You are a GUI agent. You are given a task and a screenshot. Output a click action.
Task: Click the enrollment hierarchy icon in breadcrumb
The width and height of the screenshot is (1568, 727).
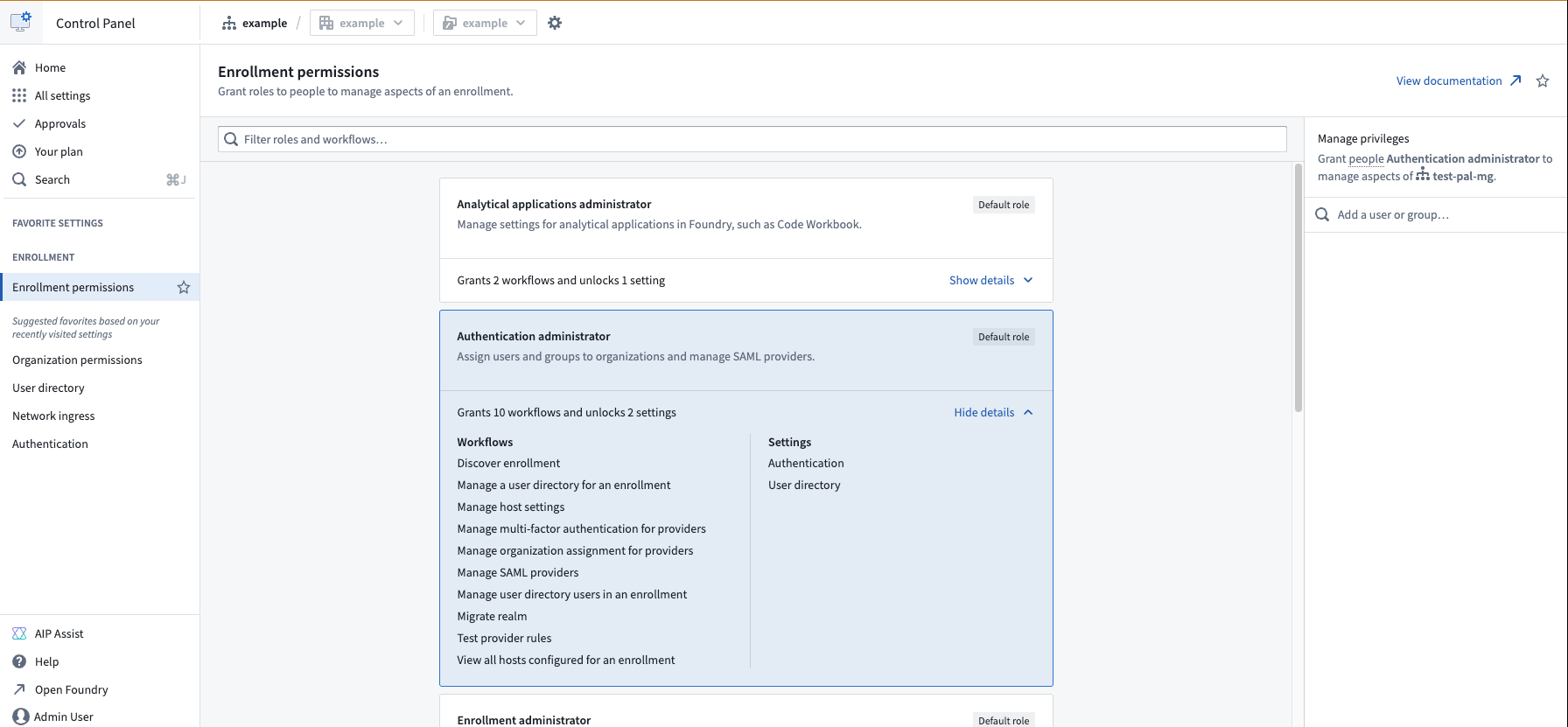(229, 23)
